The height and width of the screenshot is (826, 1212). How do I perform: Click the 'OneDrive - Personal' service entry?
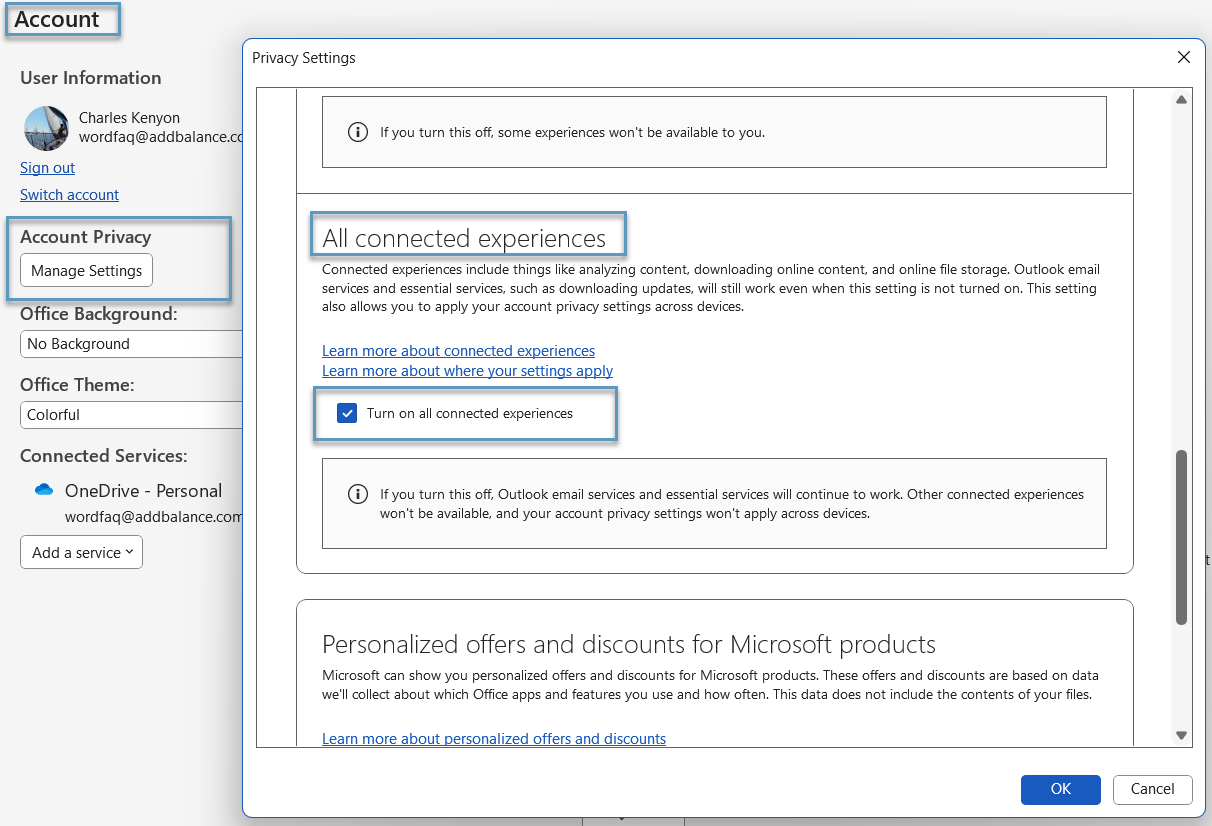pyautogui.click(x=143, y=491)
